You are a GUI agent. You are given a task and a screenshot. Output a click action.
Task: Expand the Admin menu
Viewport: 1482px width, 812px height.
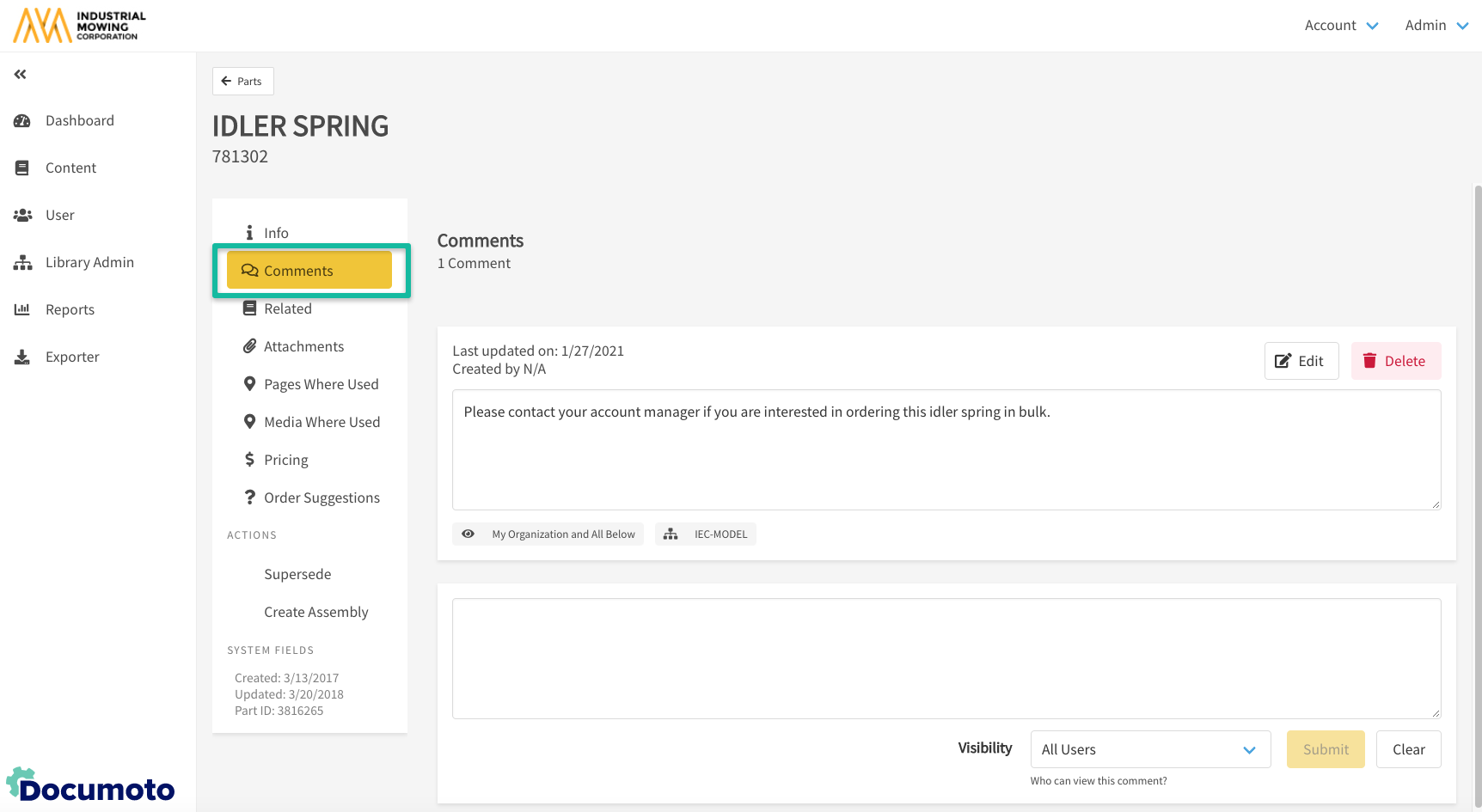(1436, 26)
